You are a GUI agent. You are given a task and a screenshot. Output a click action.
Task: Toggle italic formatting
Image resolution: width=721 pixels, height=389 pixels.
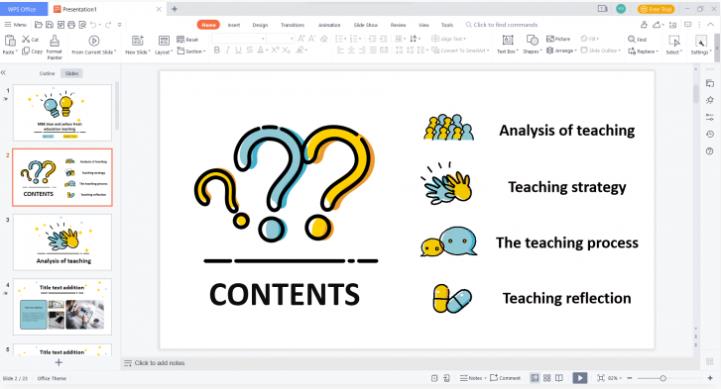[x=228, y=50]
